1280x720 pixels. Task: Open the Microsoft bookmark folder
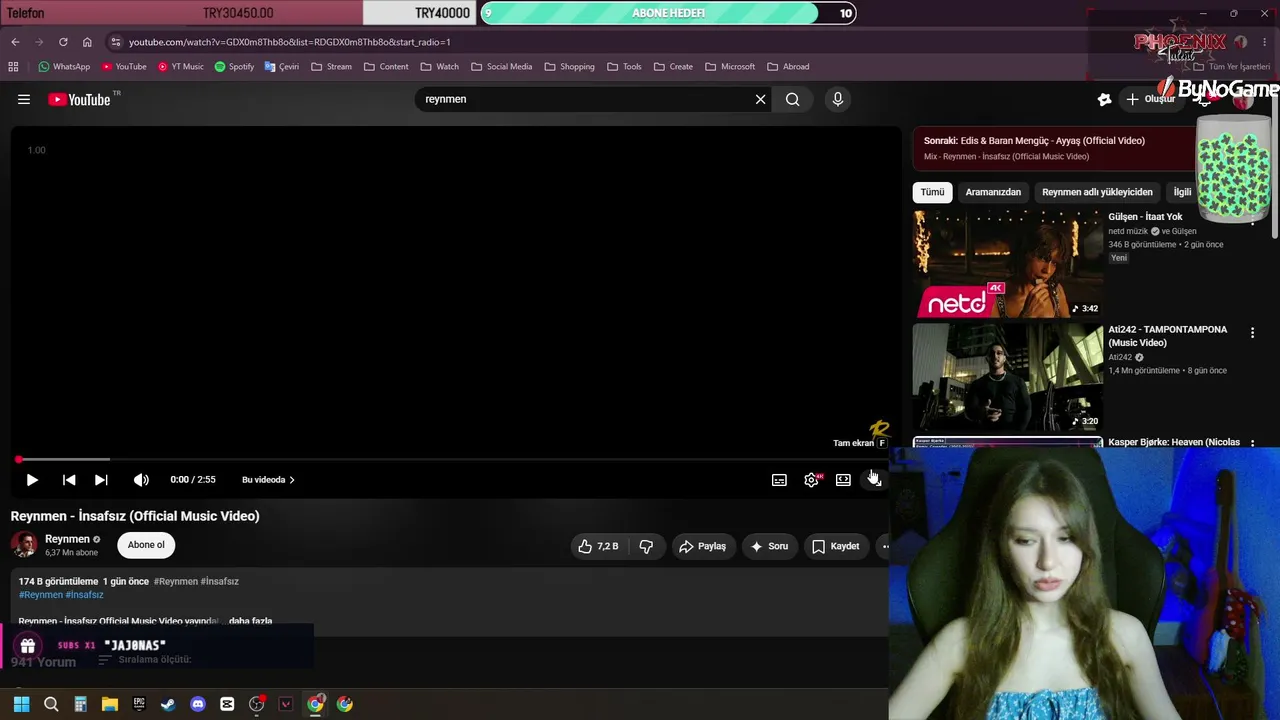tap(730, 67)
